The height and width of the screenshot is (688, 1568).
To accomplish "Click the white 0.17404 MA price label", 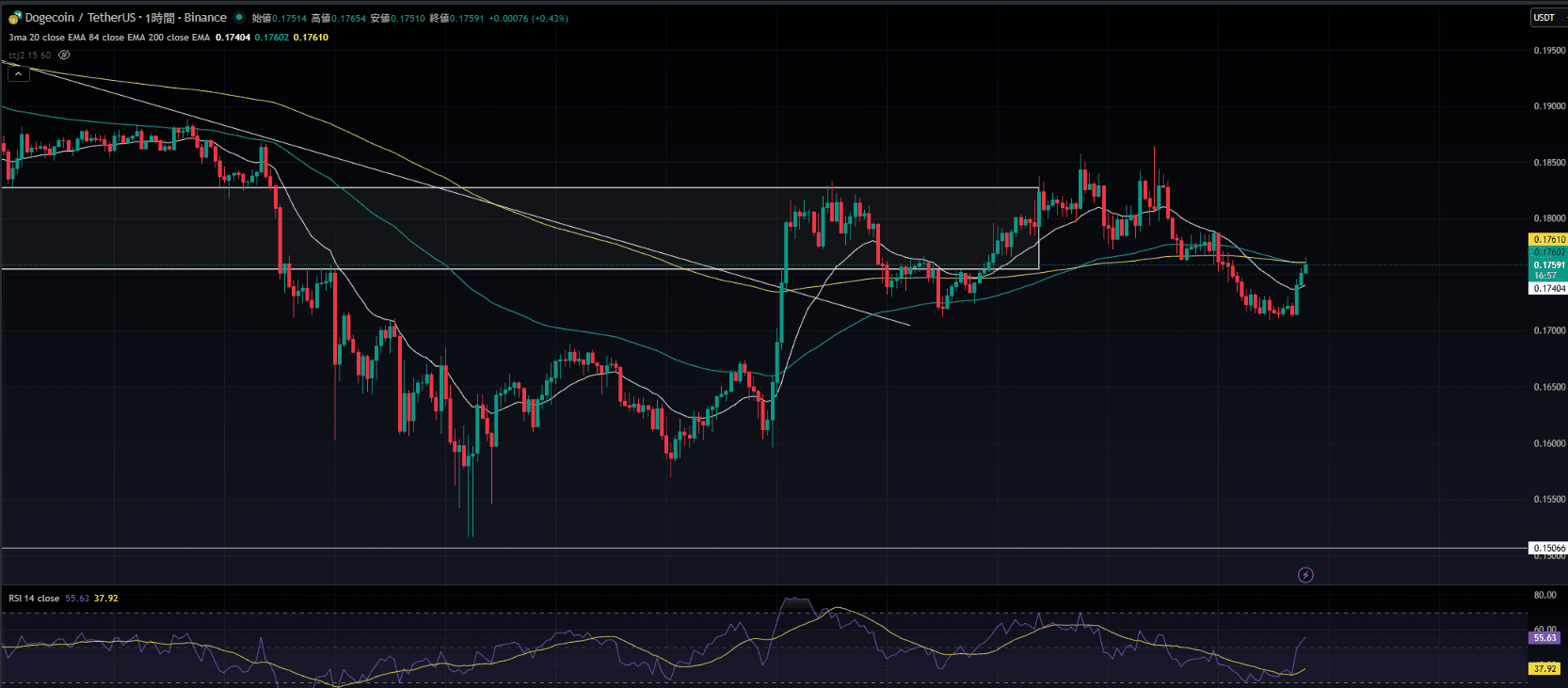I will pyautogui.click(x=1548, y=288).
